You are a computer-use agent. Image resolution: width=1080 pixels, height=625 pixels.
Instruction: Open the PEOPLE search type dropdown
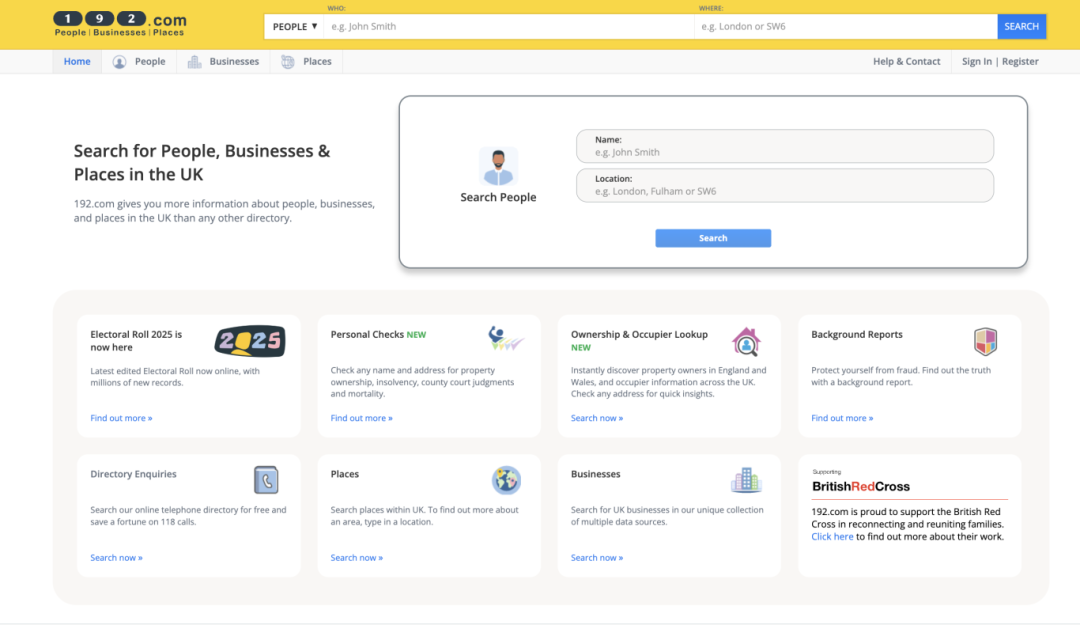tap(295, 27)
